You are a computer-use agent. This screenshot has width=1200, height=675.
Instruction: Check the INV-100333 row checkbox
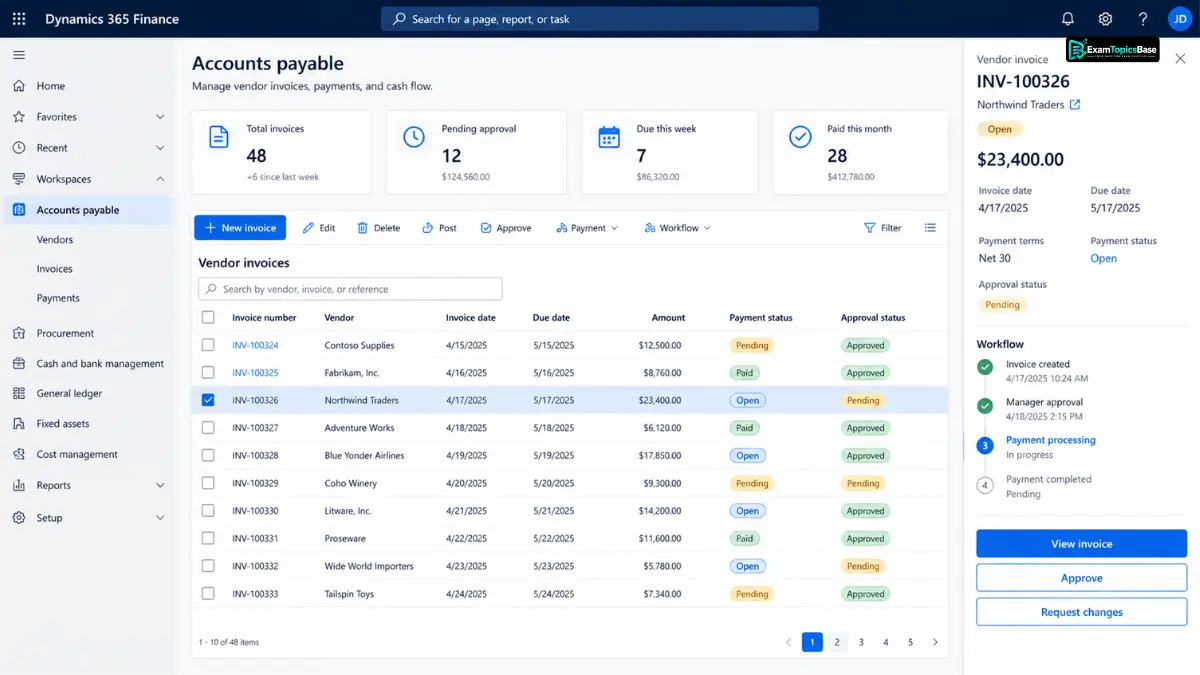[208, 593]
